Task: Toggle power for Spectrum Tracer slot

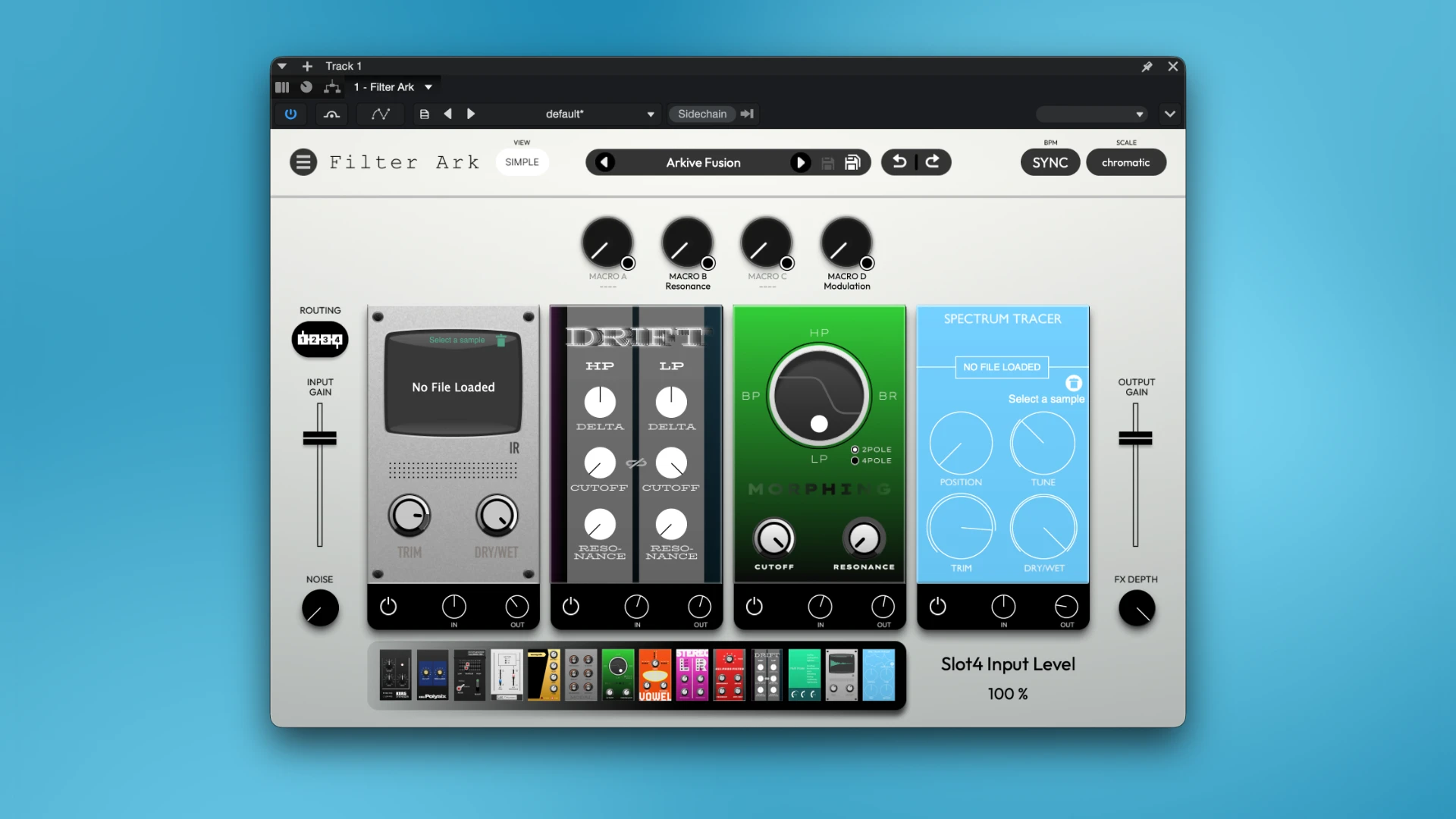Action: (938, 606)
